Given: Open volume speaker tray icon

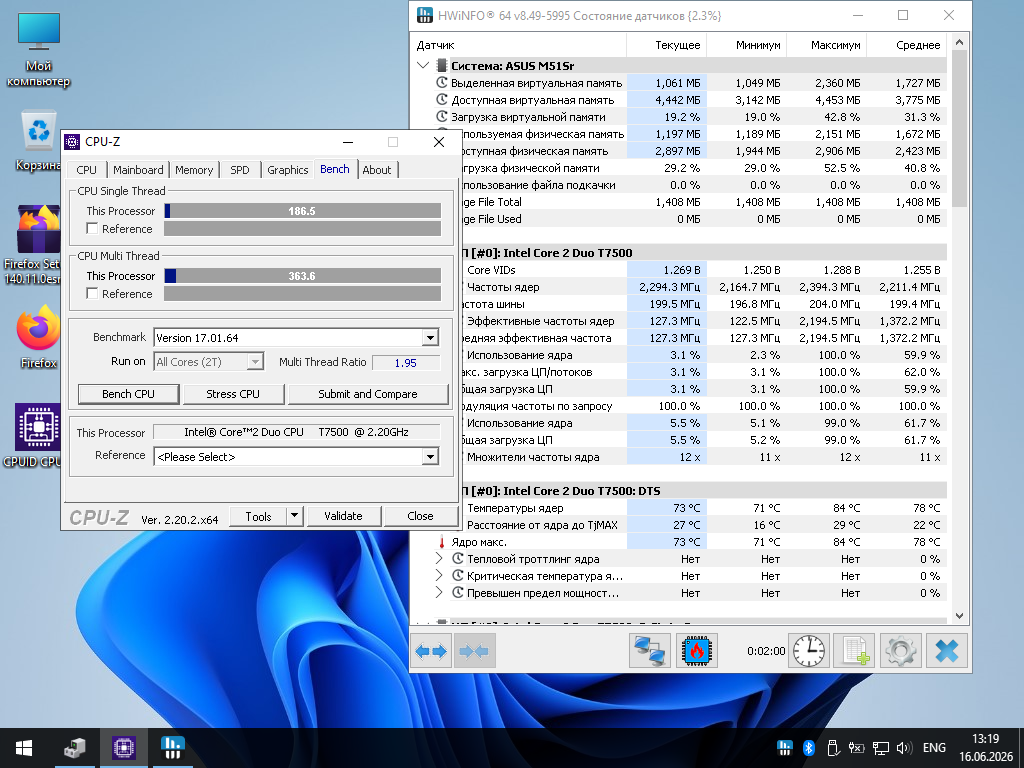Looking at the screenshot, I should coord(904,748).
